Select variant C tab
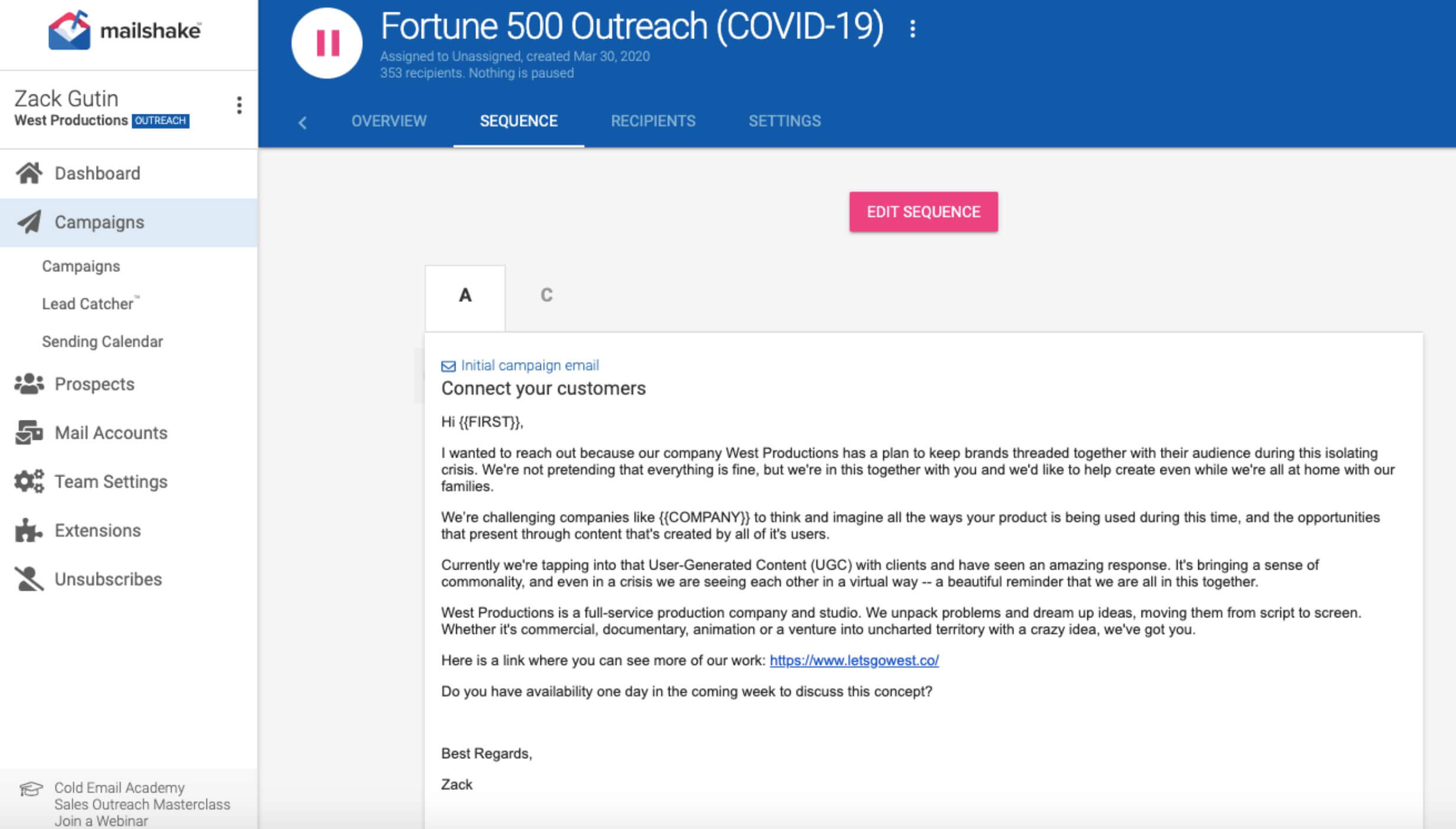This screenshot has width=1456, height=829. tap(546, 295)
